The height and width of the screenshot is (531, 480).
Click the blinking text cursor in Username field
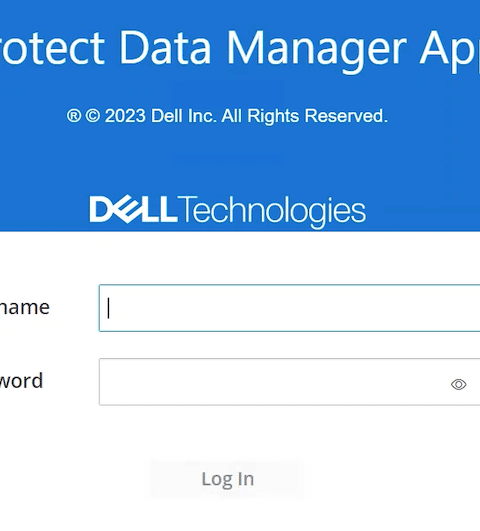108,308
